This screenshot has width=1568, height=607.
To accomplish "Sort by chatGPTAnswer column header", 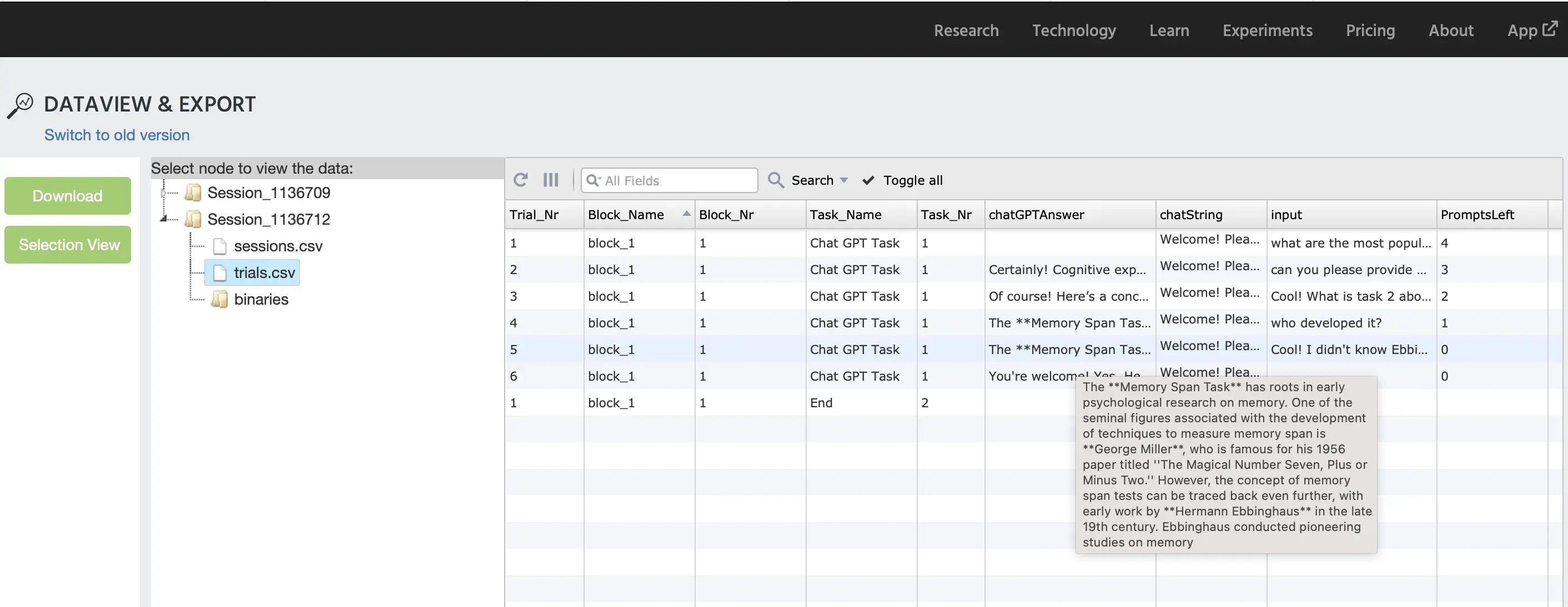I will tap(1070, 215).
